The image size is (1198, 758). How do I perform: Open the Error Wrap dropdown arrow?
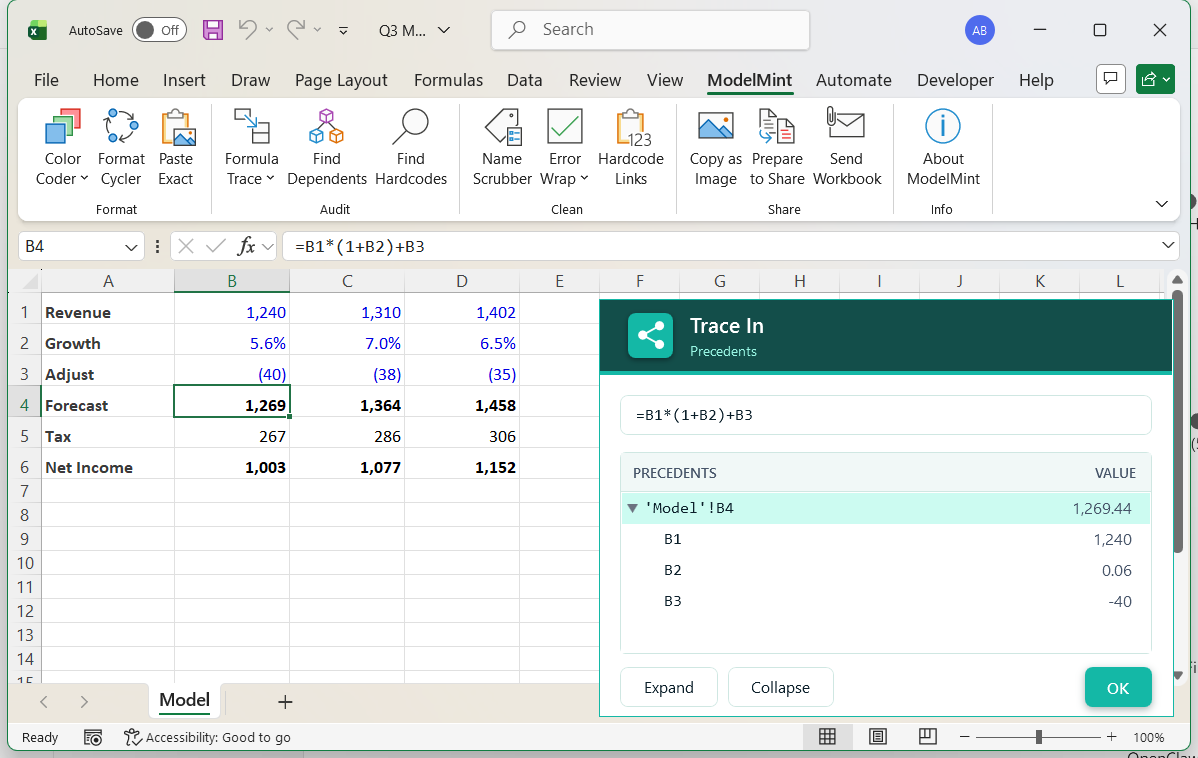(x=584, y=179)
